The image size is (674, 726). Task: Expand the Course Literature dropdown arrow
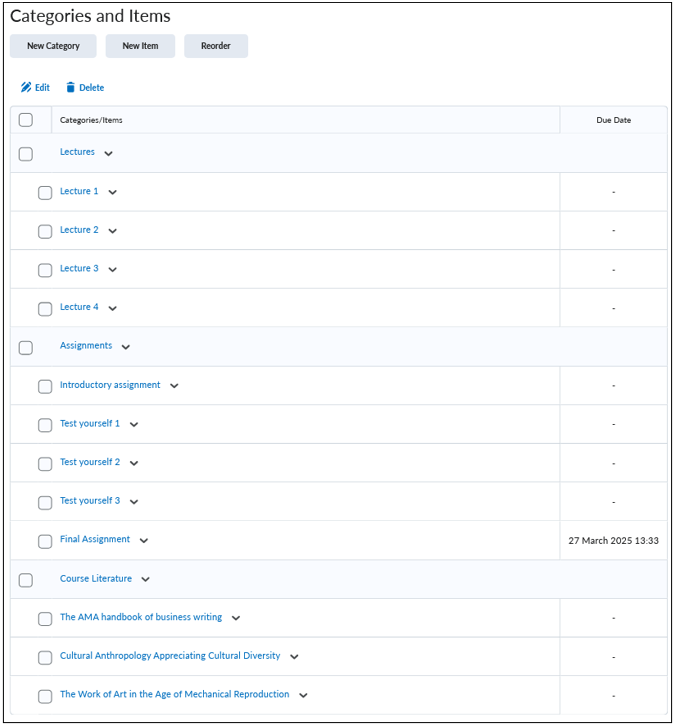pos(145,579)
